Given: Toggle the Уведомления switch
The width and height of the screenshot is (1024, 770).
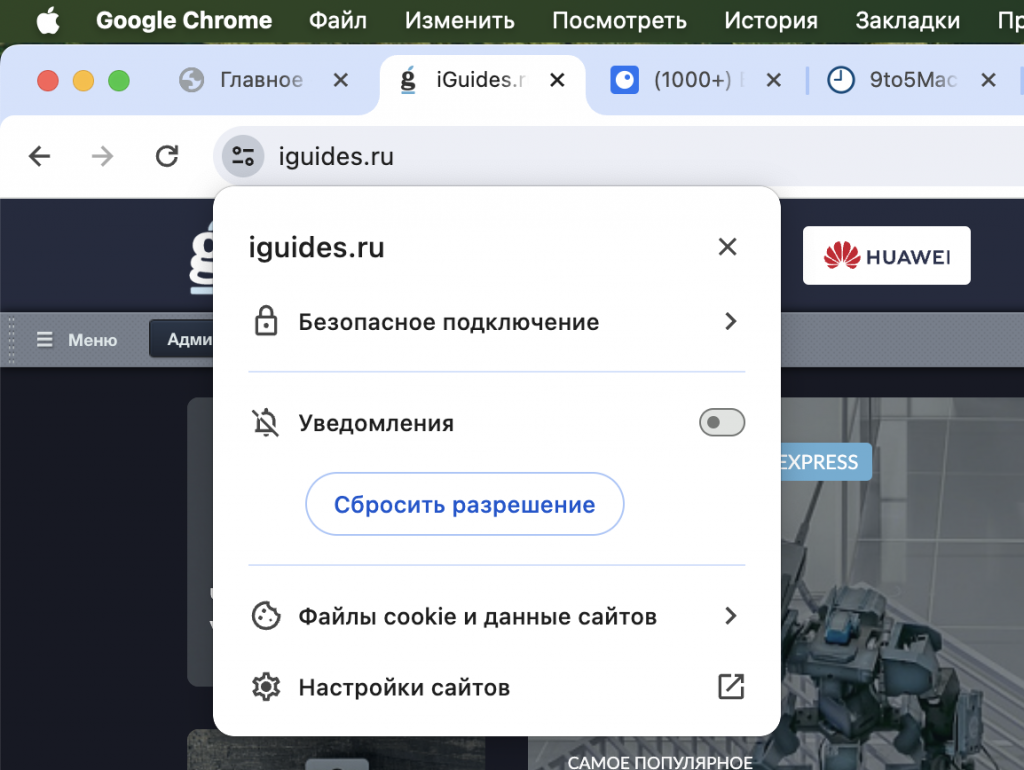Looking at the screenshot, I should point(722,423).
